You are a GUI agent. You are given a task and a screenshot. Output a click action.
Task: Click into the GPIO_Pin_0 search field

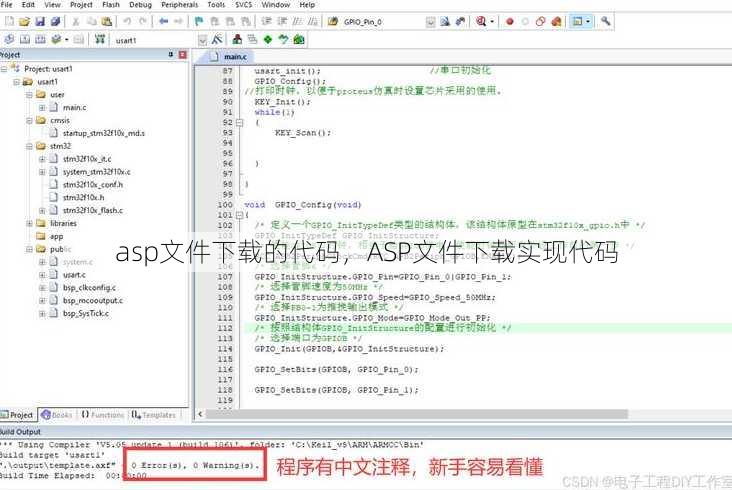coord(383,22)
